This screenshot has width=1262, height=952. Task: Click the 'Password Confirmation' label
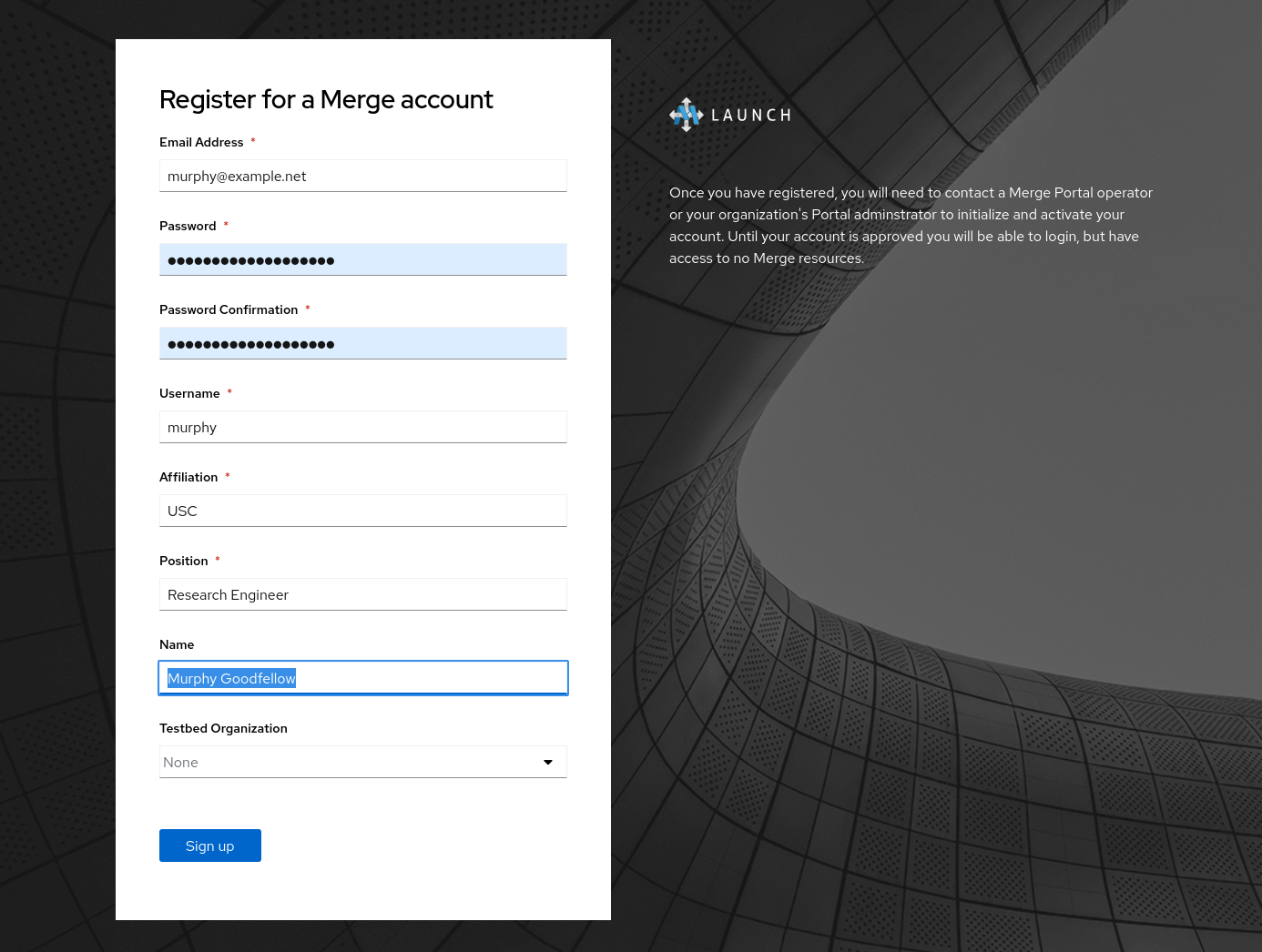tap(229, 309)
